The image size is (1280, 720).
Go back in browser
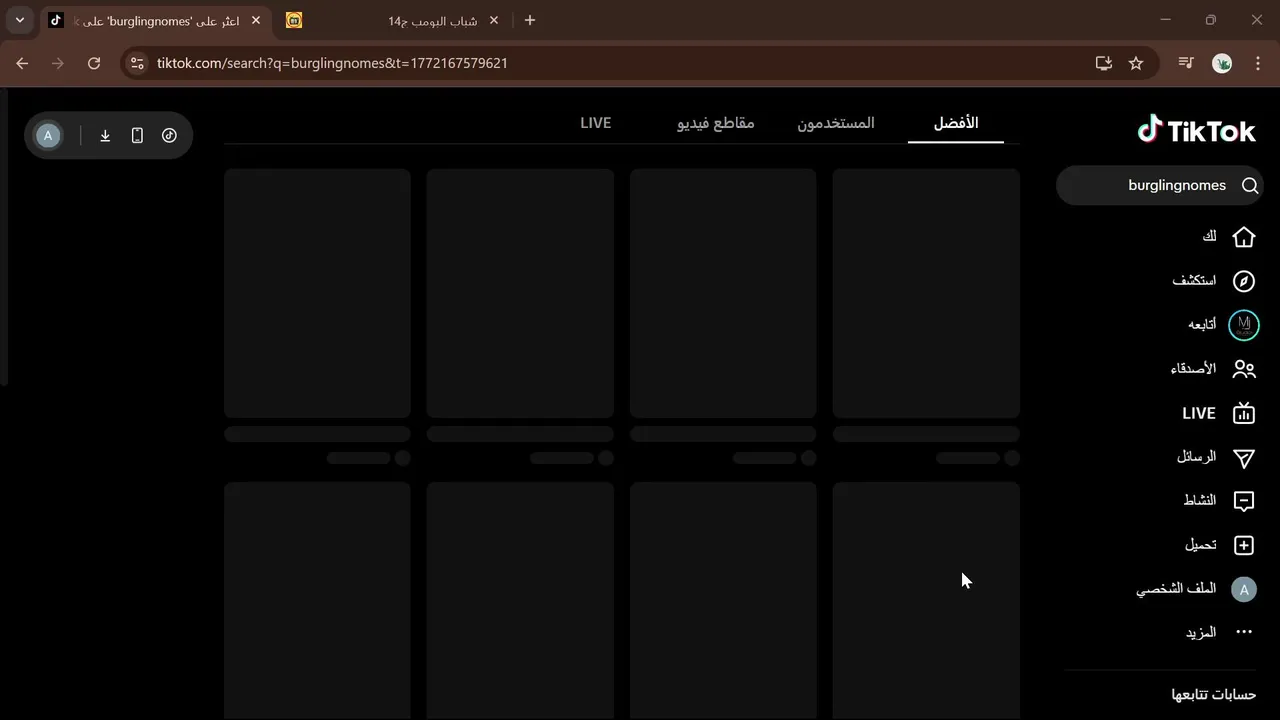click(x=22, y=63)
